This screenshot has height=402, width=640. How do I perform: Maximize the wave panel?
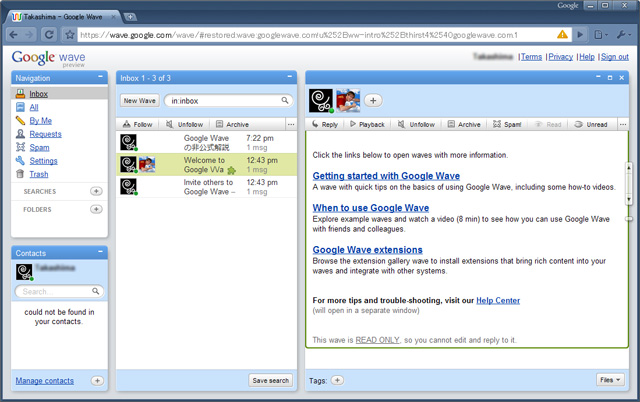coord(610,77)
